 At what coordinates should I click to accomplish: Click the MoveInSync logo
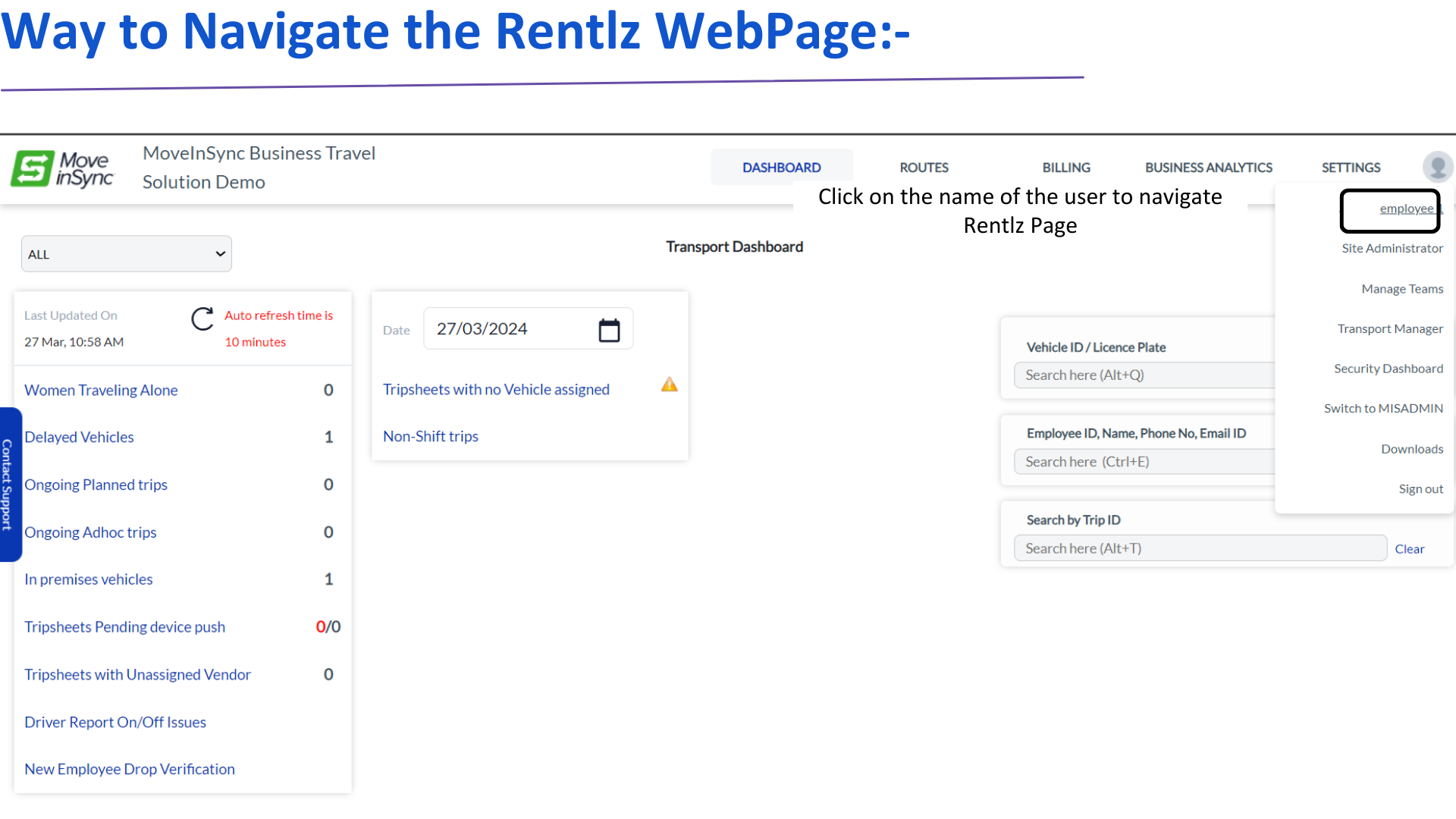point(63,168)
